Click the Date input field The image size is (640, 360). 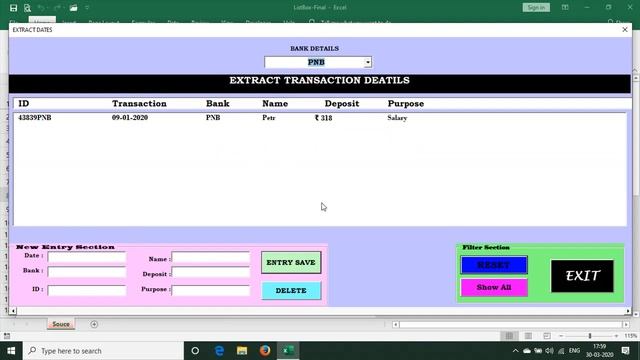coord(87,257)
